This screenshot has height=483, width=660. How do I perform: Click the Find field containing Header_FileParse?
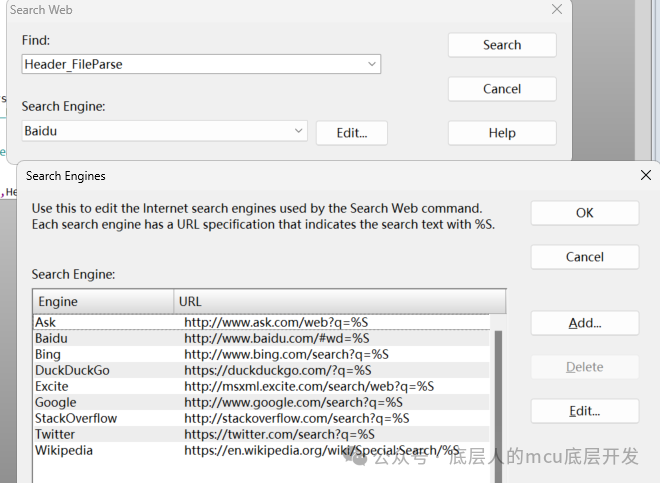(195, 64)
